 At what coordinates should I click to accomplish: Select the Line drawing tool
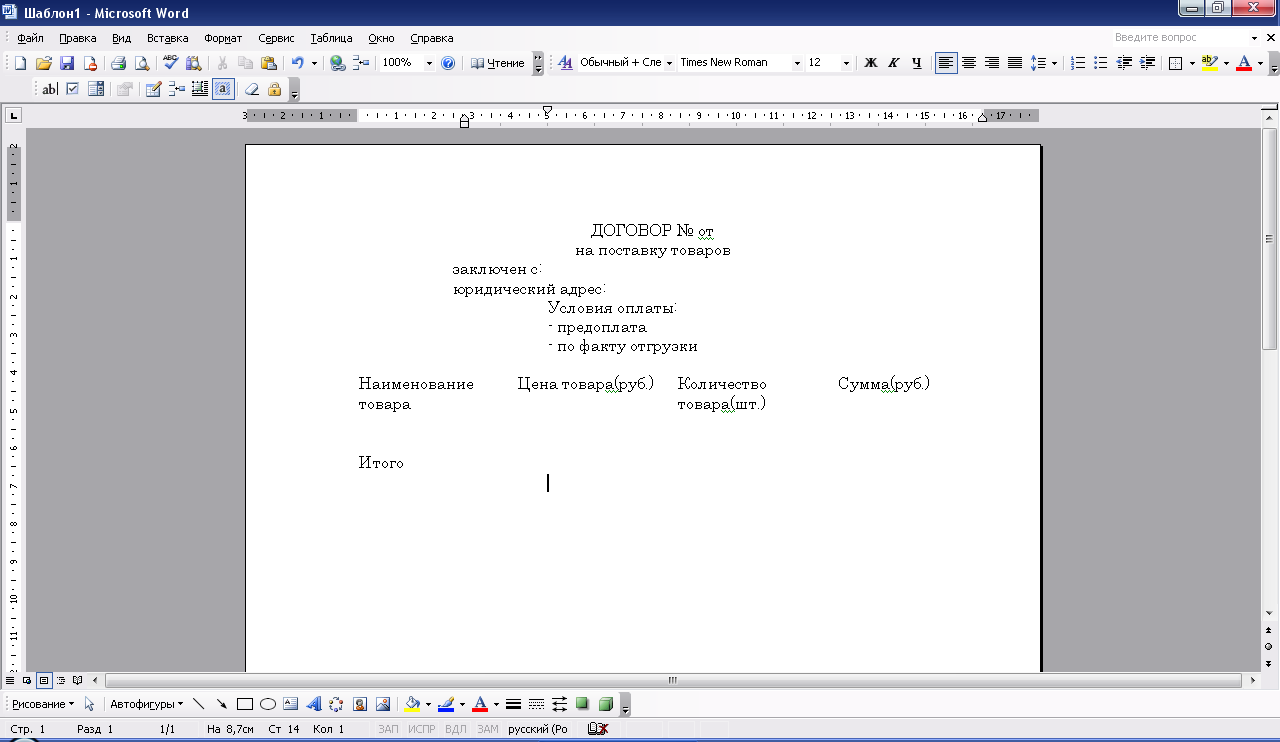coord(198,704)
